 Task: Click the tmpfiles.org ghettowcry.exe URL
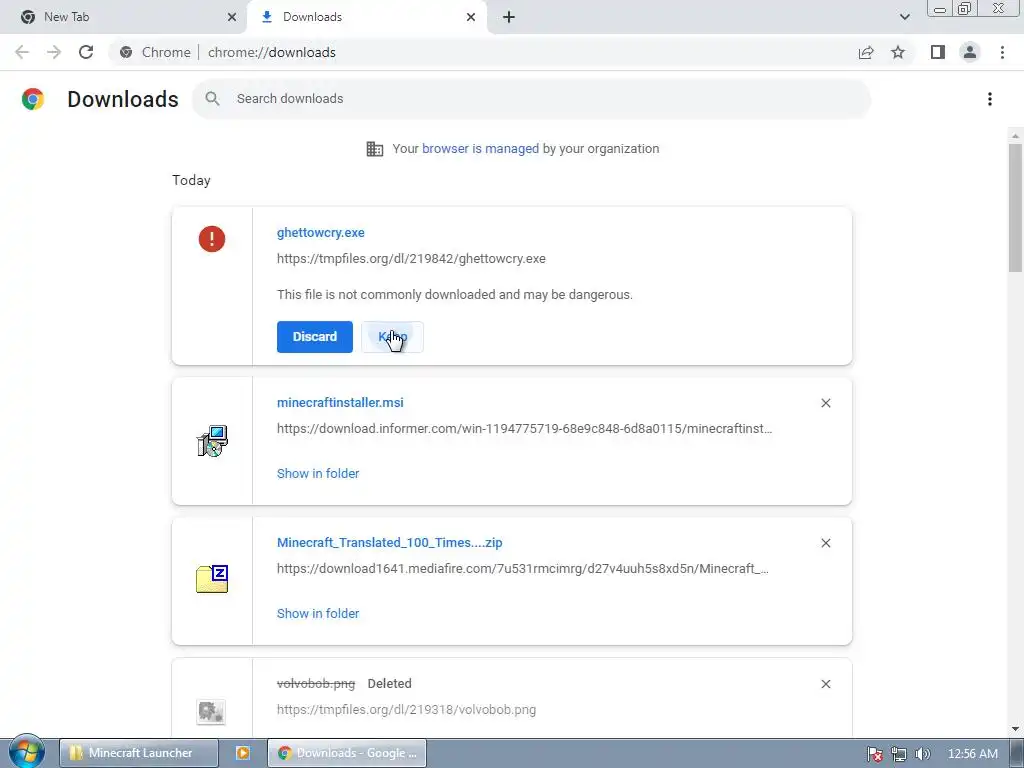point(411,259)
